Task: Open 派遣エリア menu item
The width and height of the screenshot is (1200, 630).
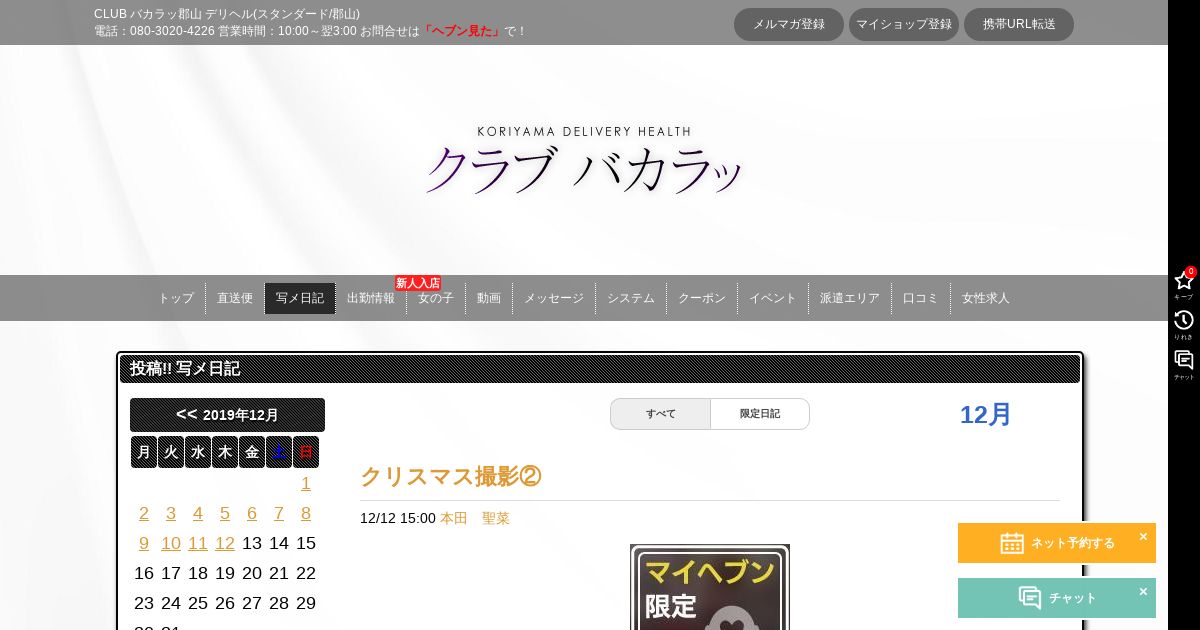Action: tap(850, 298)
